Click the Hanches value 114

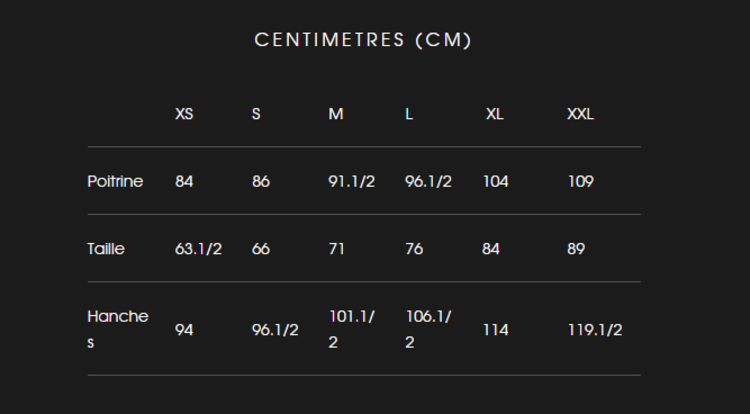click(496, 329)
